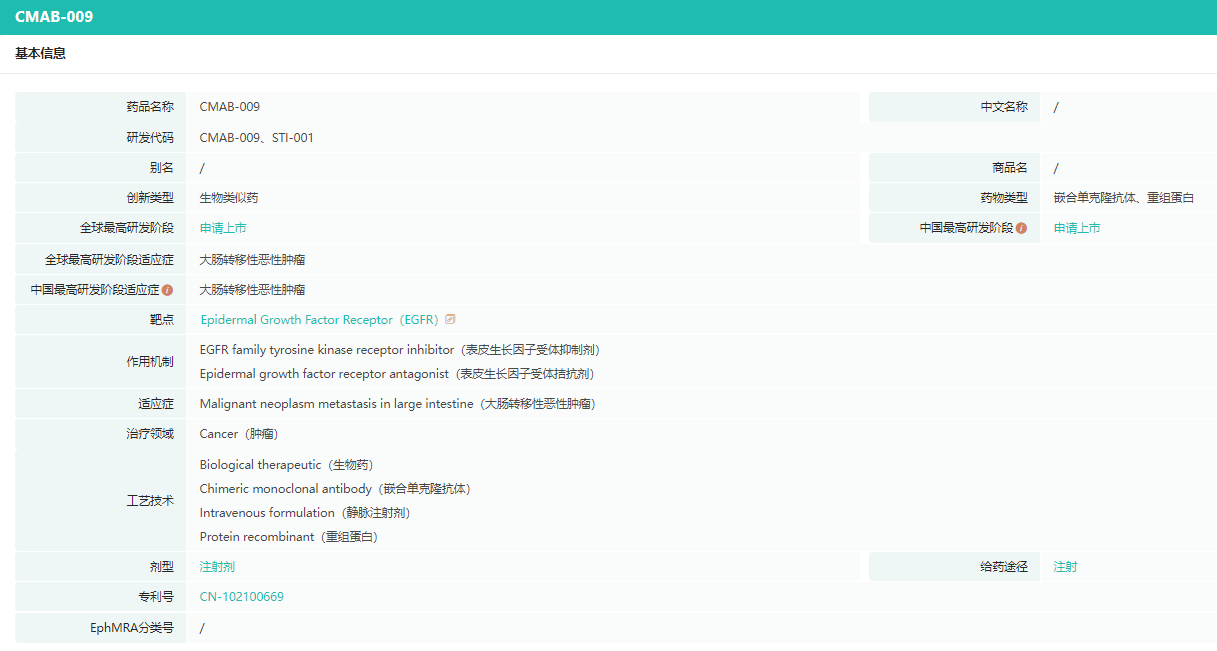Select the 基本信息 section heading
Screen dimensions: 1217x651
click(x=41, y=54)
